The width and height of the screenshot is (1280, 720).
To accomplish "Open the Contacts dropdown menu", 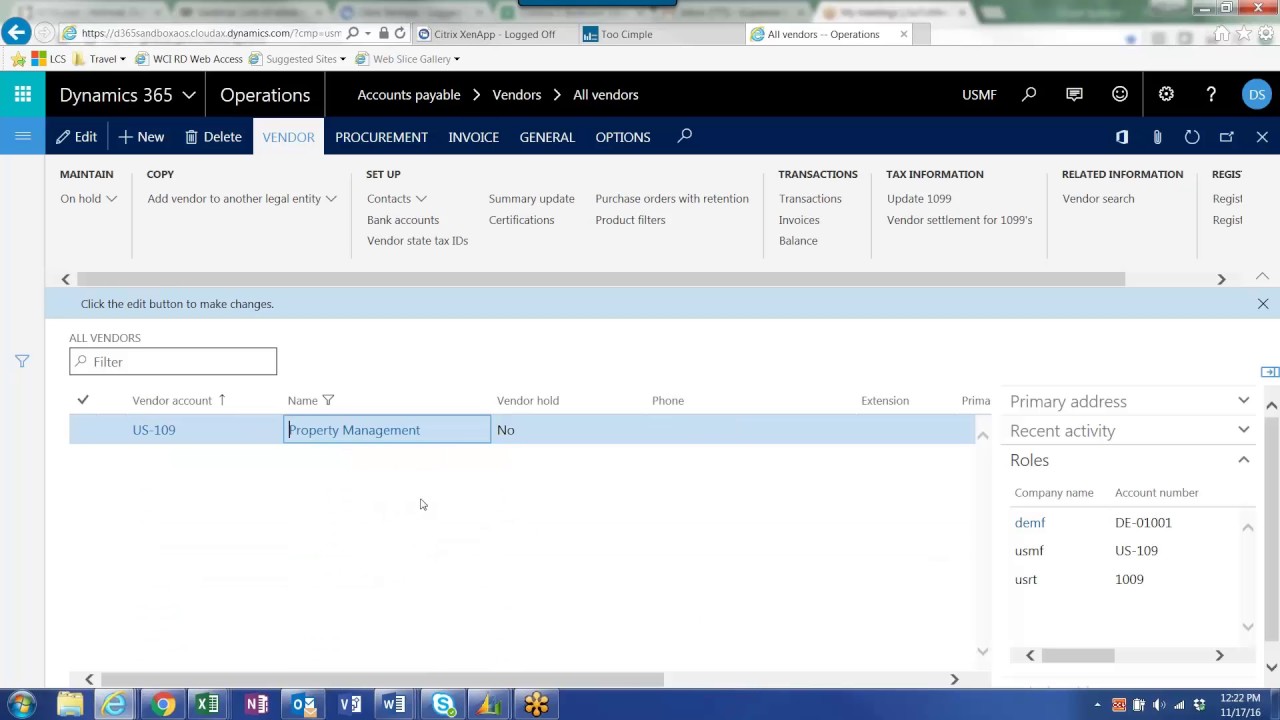I will coord(397,198).
